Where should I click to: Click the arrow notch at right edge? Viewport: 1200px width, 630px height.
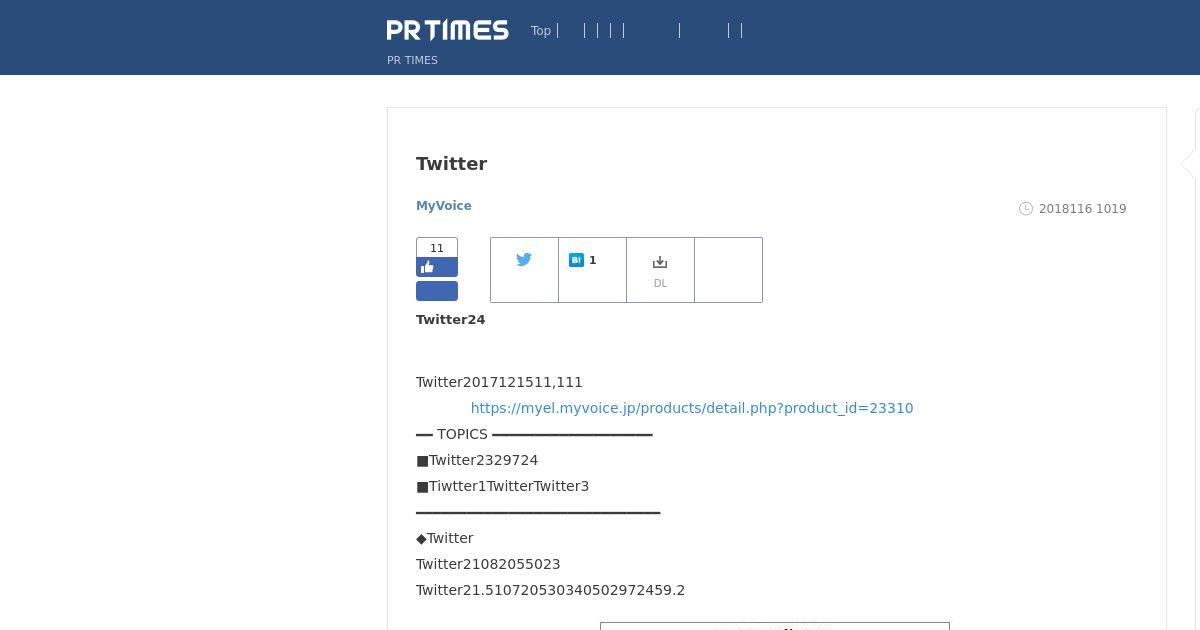click(x=1188, y=164)
